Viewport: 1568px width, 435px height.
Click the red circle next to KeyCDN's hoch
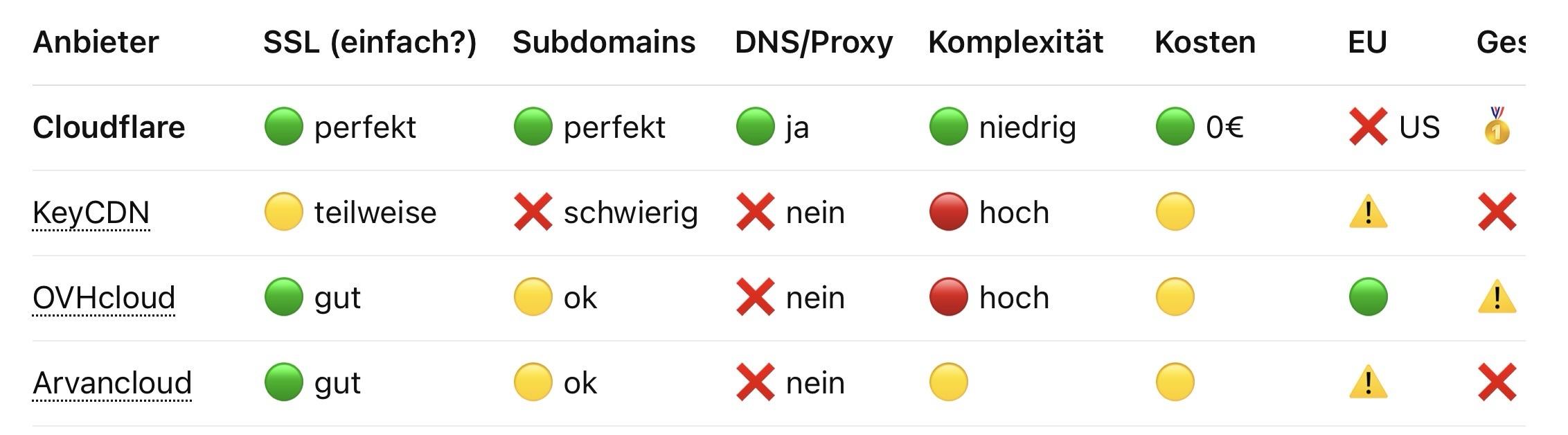(x=948, y=212)
